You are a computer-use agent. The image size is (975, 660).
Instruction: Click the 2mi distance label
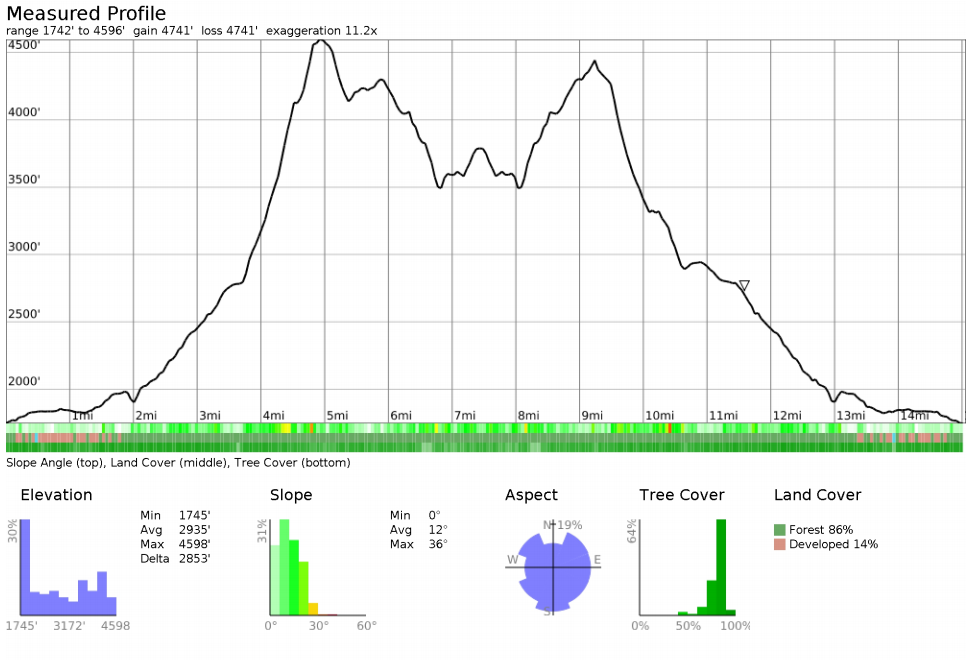click(x=146, y=416)
